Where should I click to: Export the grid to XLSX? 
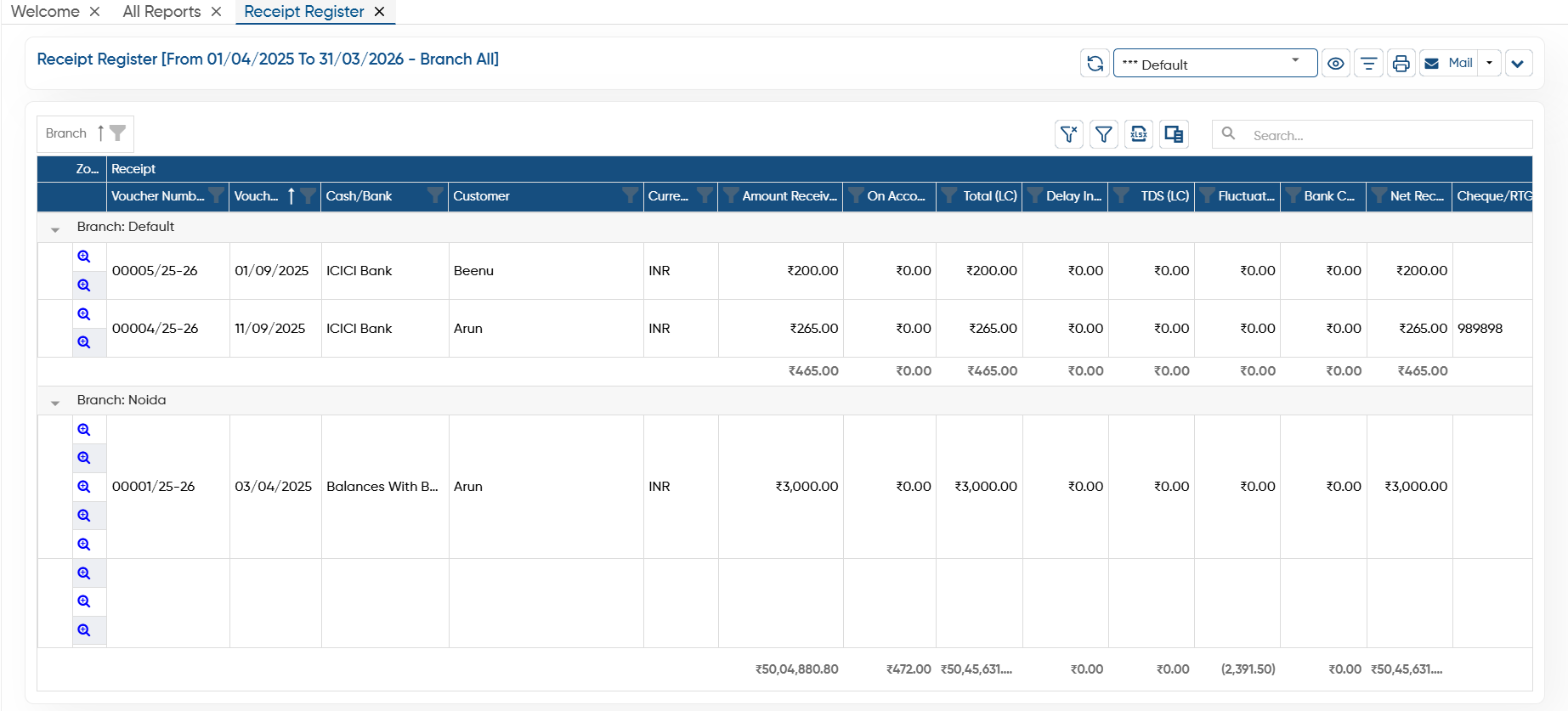1139,134
